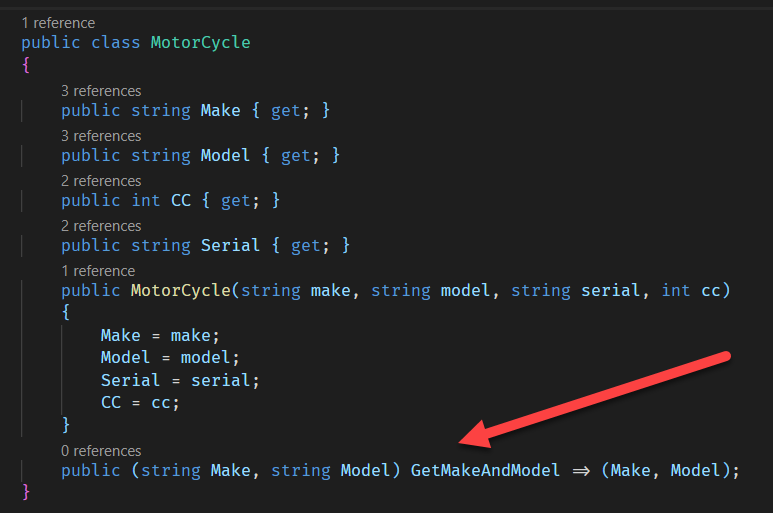Screen dimensions: 773x513
Task: Click the pink closing brace of the class
Action: click(x=26, y=492)
